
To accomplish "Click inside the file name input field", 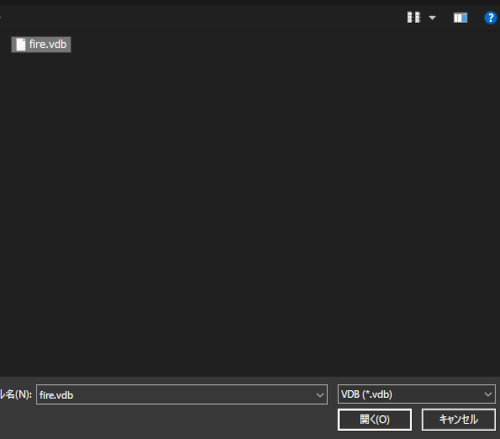I will pyautogui.click(x=182, y=395).
